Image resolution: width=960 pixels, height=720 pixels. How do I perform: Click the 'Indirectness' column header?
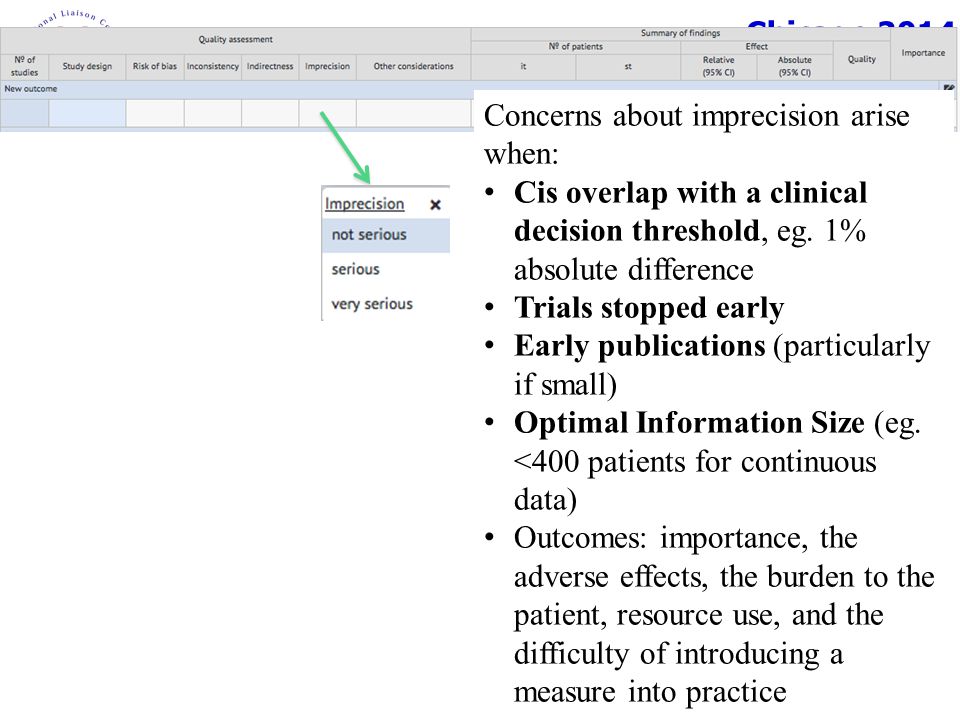(x=270, y=66)
